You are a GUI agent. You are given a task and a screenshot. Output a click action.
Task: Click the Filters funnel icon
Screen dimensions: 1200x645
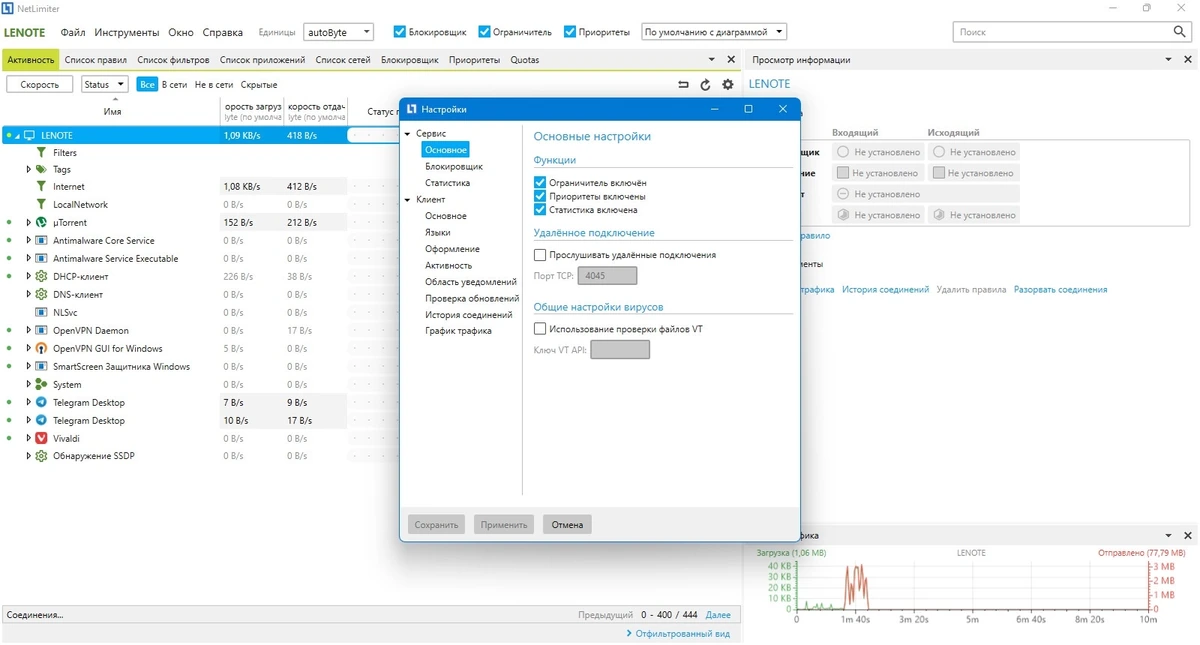(x=41, y=153)
